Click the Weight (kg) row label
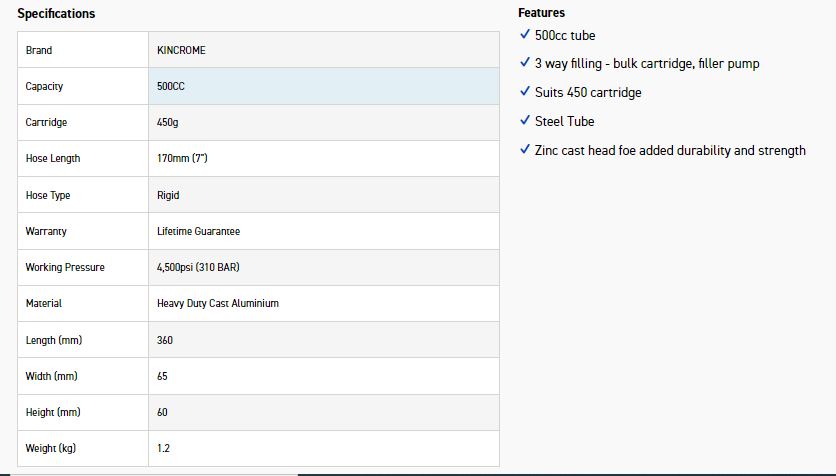This screenshot has height=476, width=836. point(50,448)
